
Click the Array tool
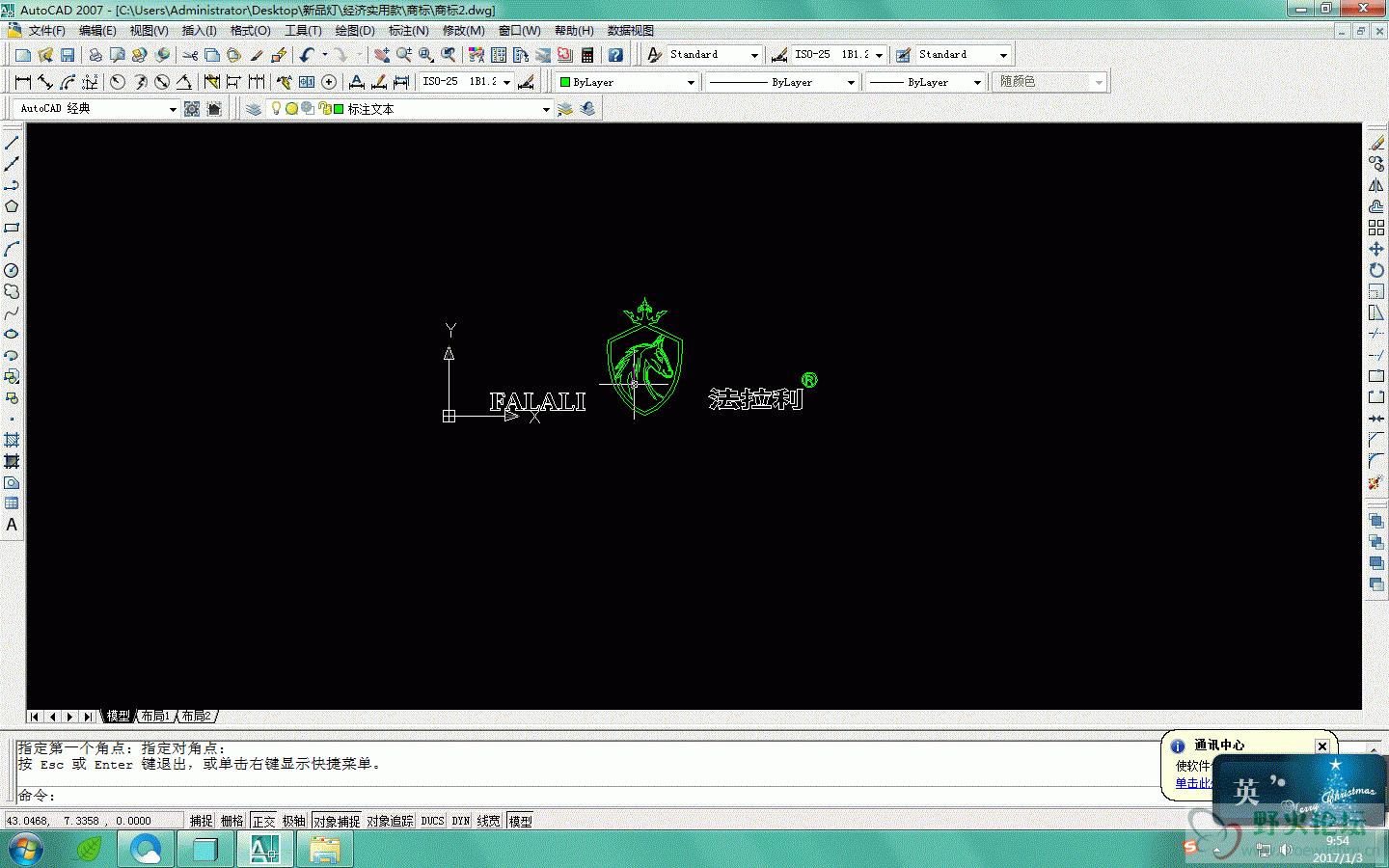coord(1376,228)
